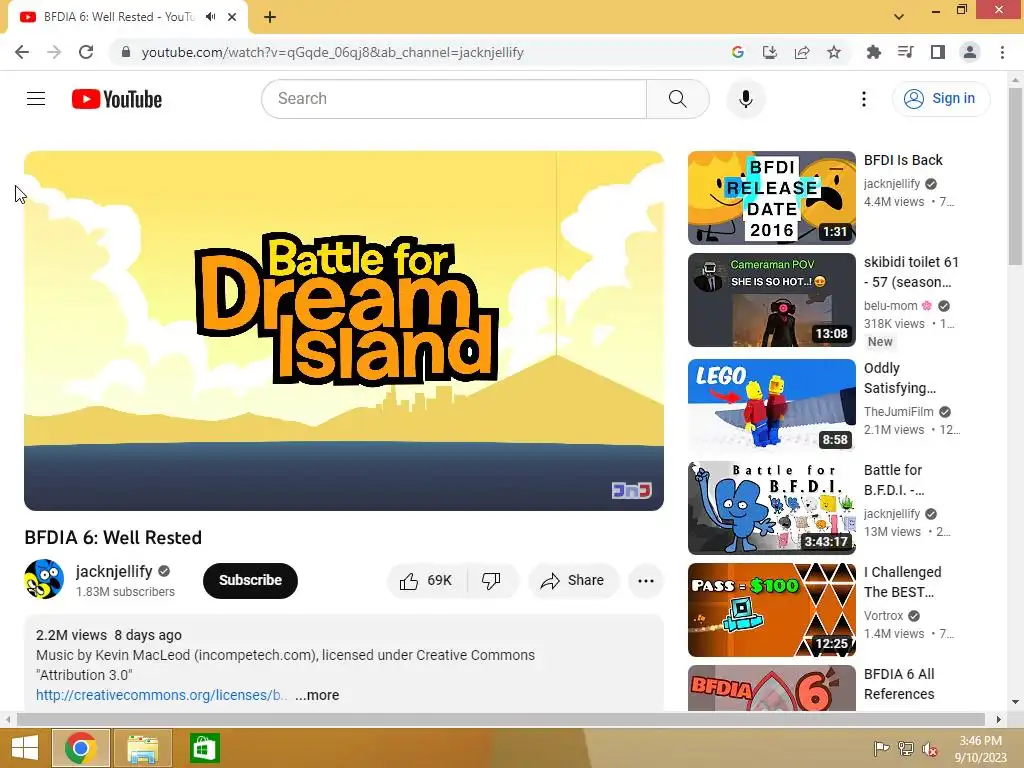Viewport: 1024px width, 768px height.
Task: Open BFDI Is Back thumbnail
Action: (x=772, y=198)
